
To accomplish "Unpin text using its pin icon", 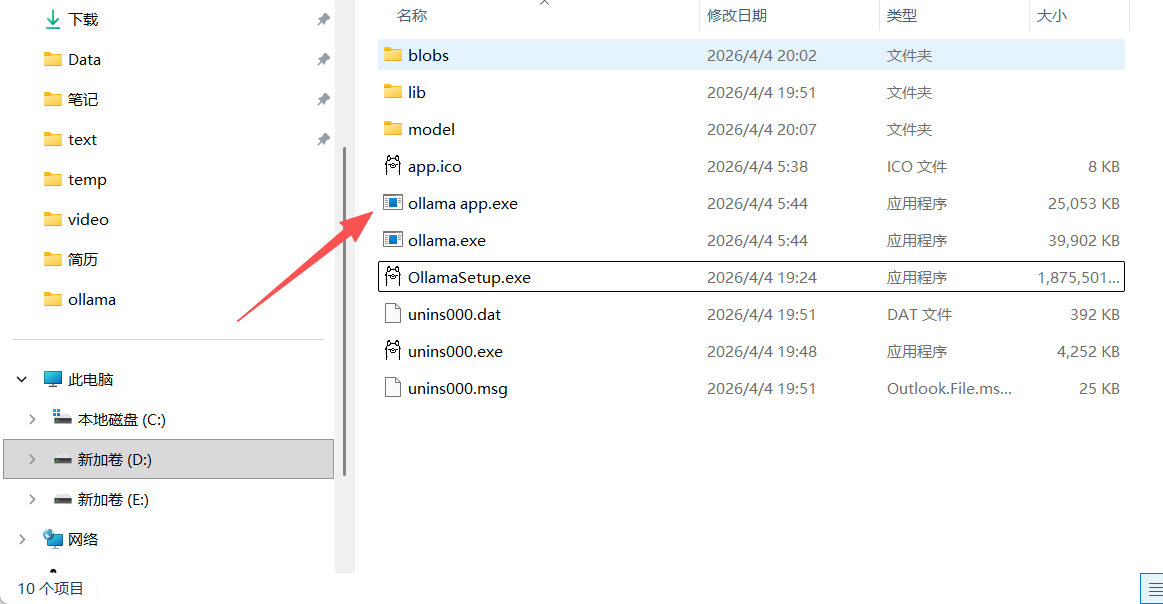I will pyautogui.click(x=323, y=139).
